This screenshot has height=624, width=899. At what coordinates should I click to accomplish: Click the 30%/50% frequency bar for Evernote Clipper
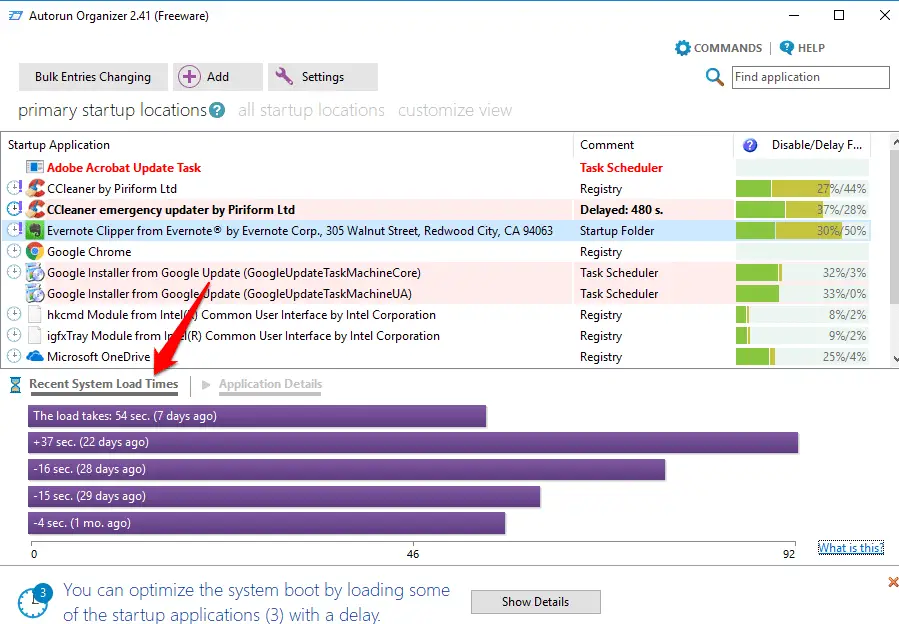click(802, 231)
